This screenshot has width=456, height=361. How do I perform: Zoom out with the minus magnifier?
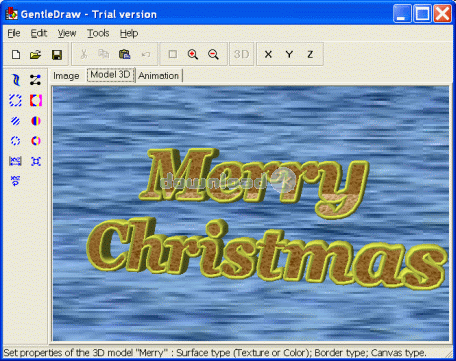[x=213, y=54]
